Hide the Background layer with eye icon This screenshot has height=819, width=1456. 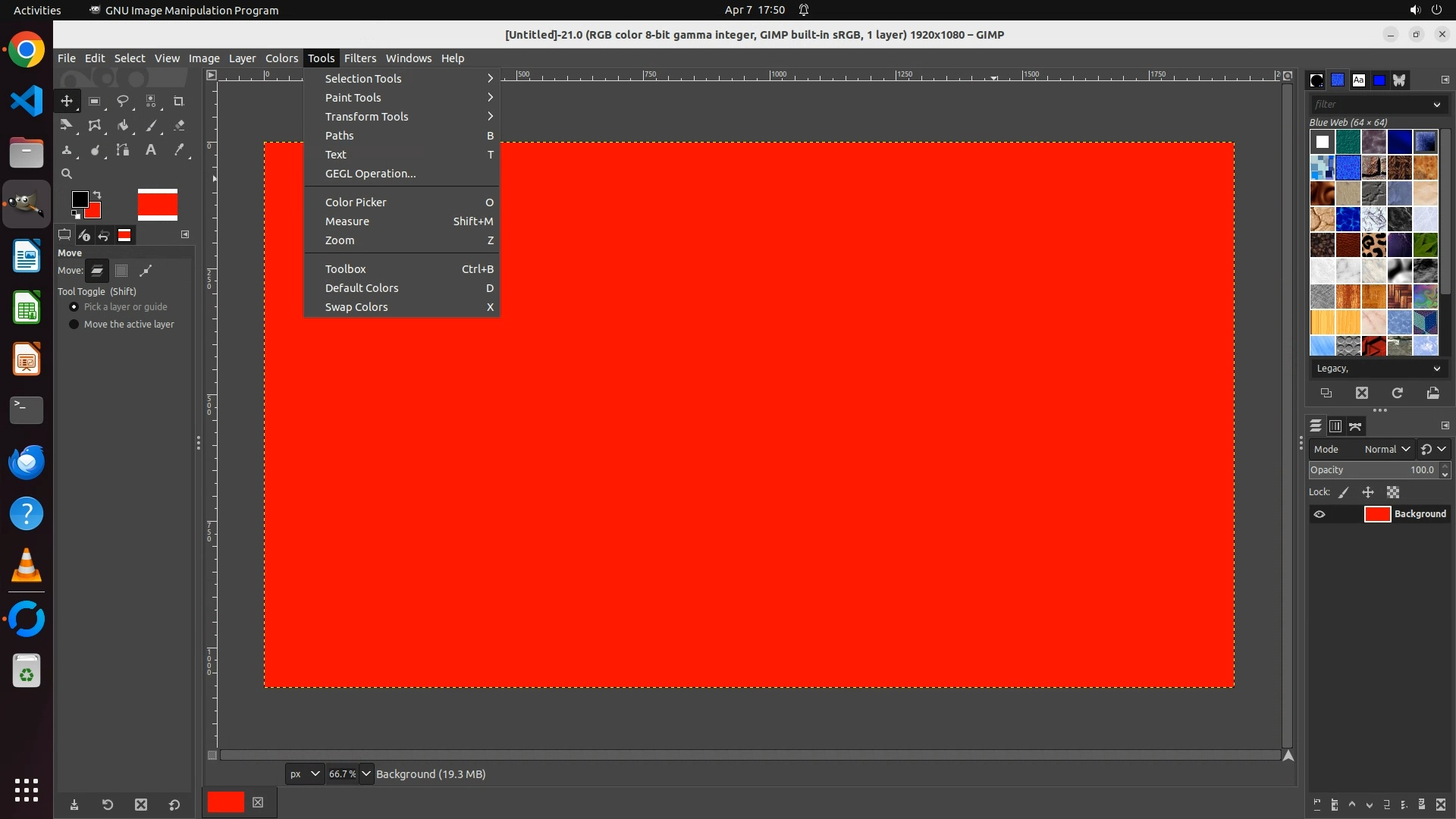[x=1319, y=514]
